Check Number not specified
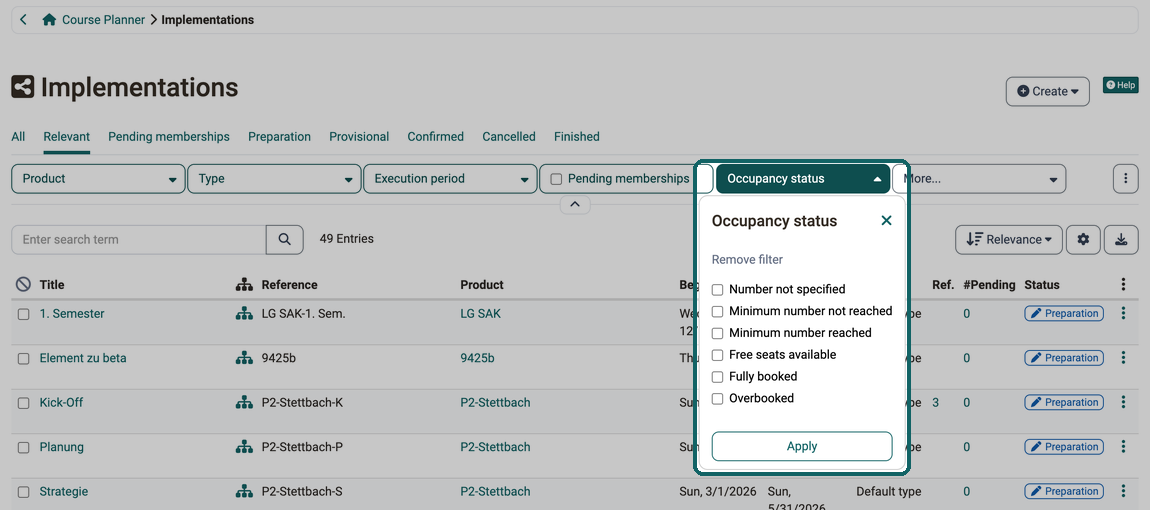The image size is (1150, 510). pos(717,289)
